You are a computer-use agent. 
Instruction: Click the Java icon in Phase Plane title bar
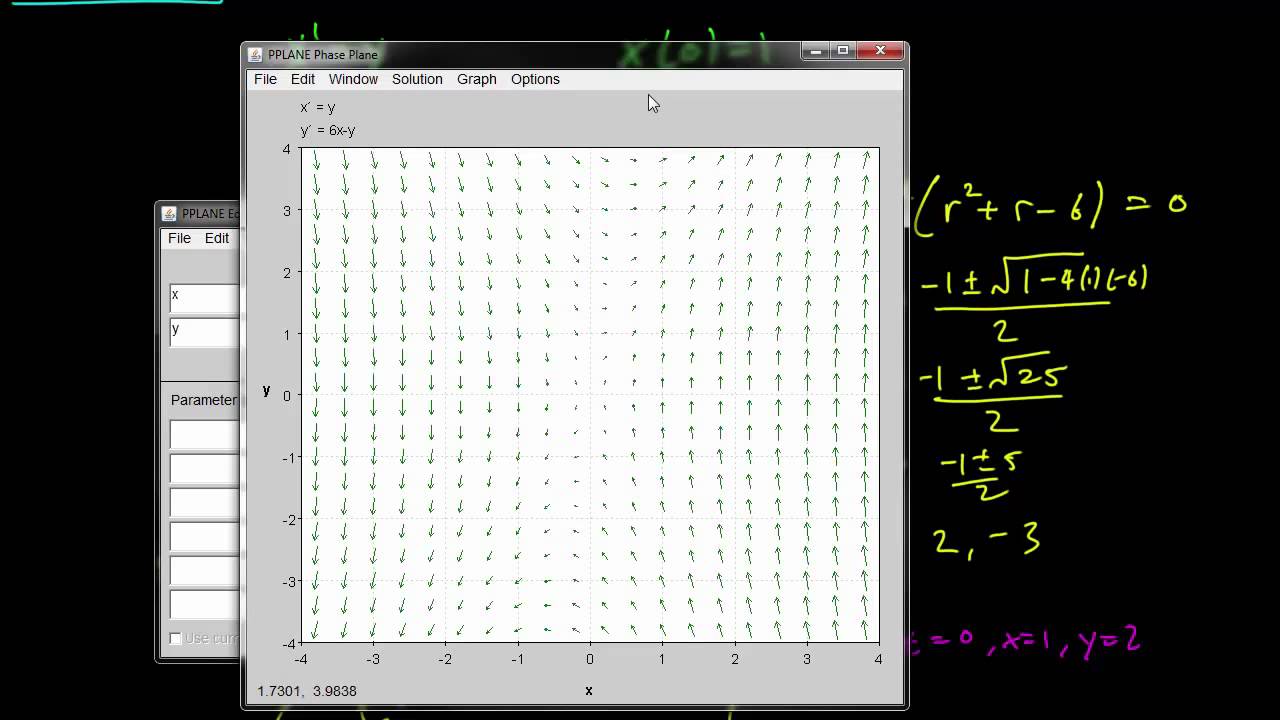(x=256, y=54)
